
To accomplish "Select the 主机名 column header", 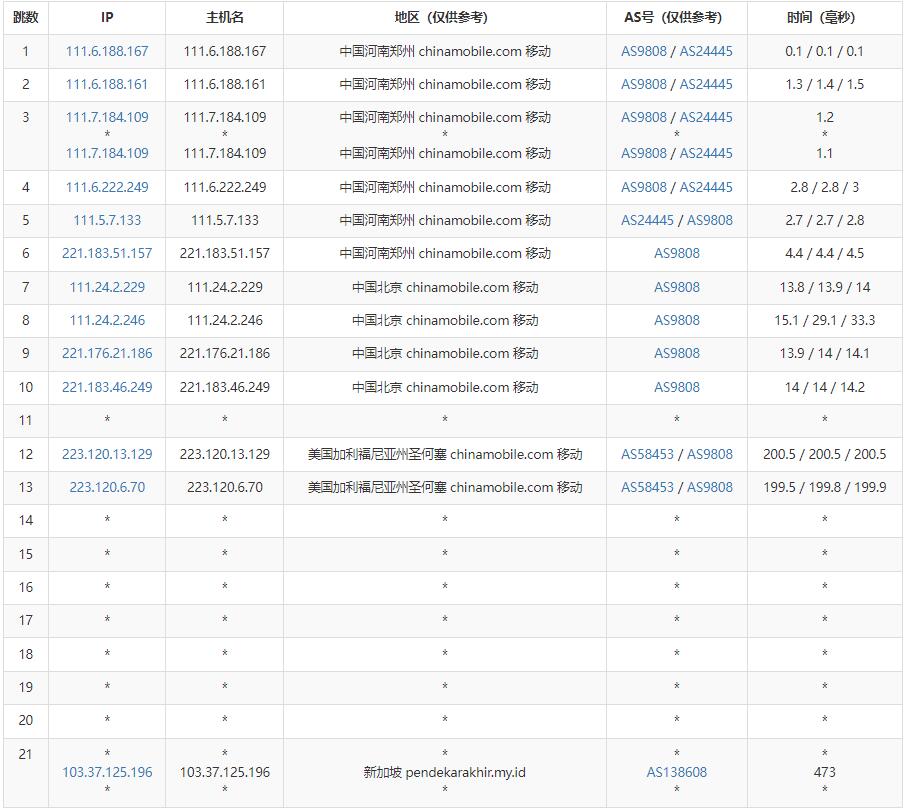I will pos(225,17).
